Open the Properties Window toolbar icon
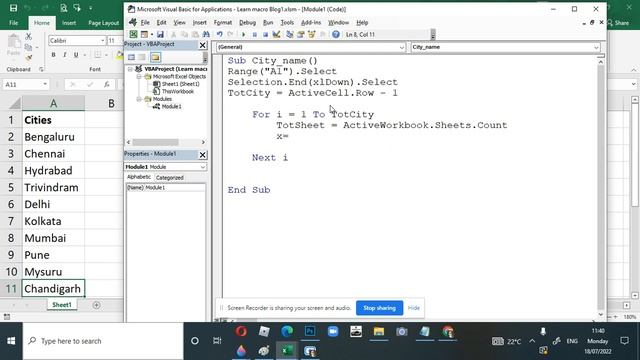Screen dimensions: 640x360 pyautogui.click(x=301, y=34)
